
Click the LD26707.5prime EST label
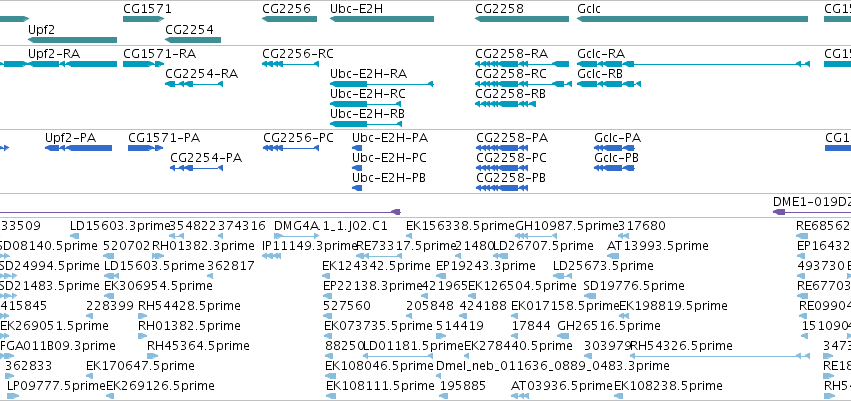543,246
